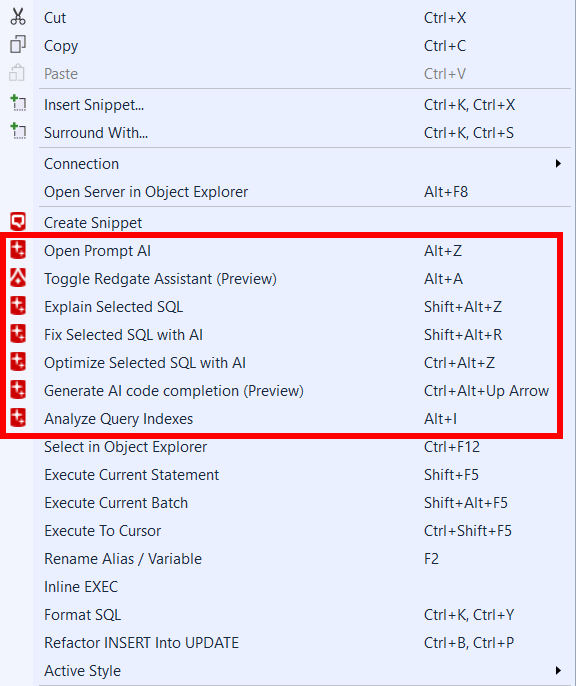The image size is (576, 686).
Task: Toggle Redgate Assistant (Preview)
Action: [288, 279]
